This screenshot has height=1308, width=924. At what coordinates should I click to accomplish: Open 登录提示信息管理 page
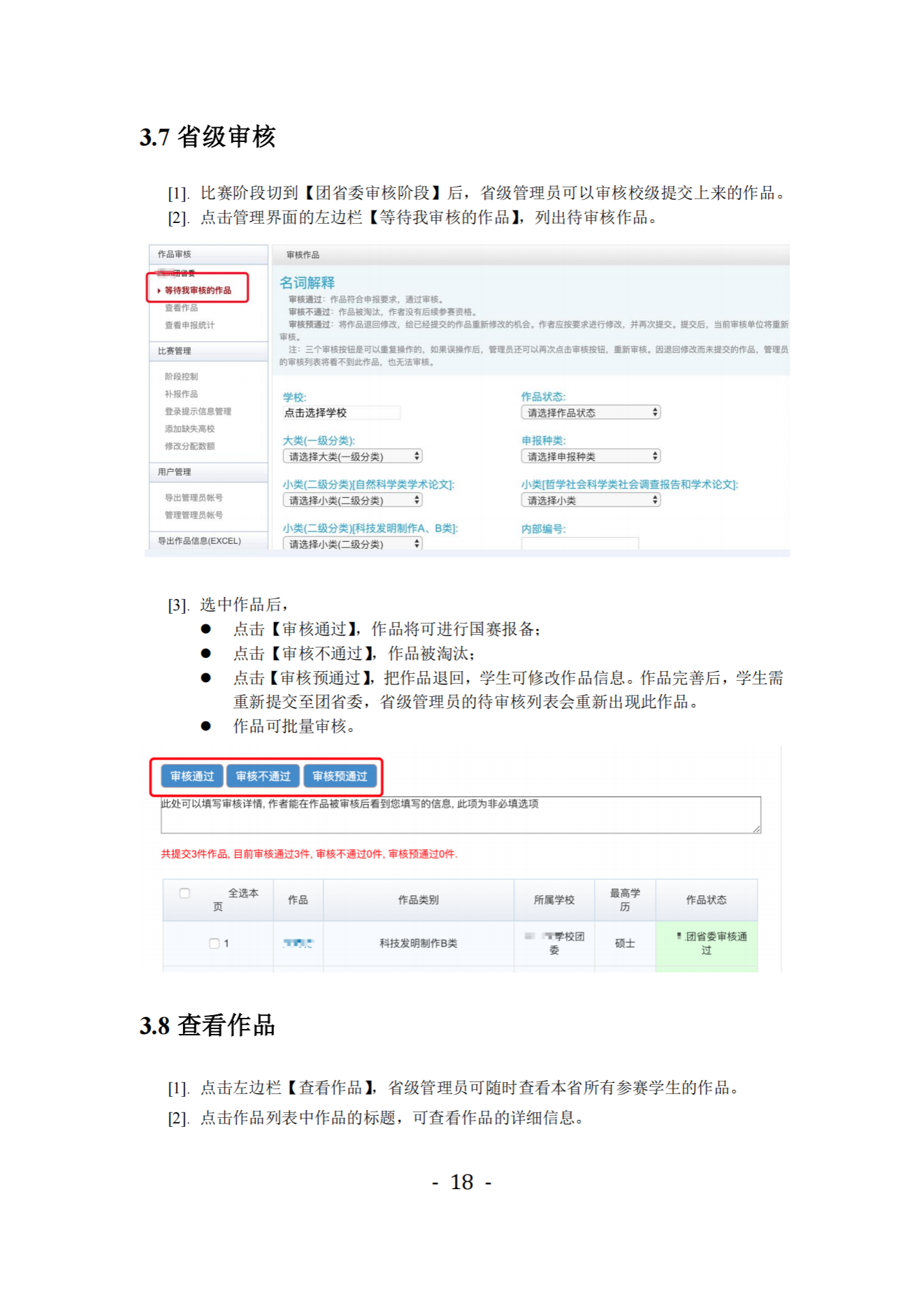pyautogui.click(x=198, y=411)
